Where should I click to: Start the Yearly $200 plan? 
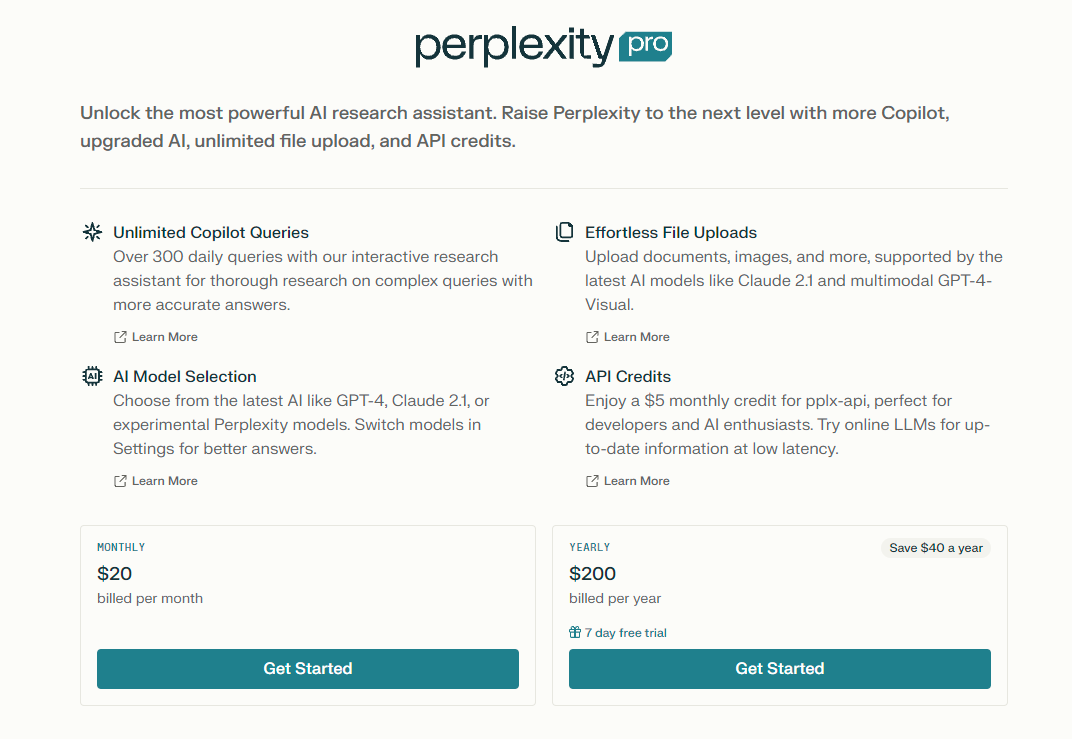779,669
